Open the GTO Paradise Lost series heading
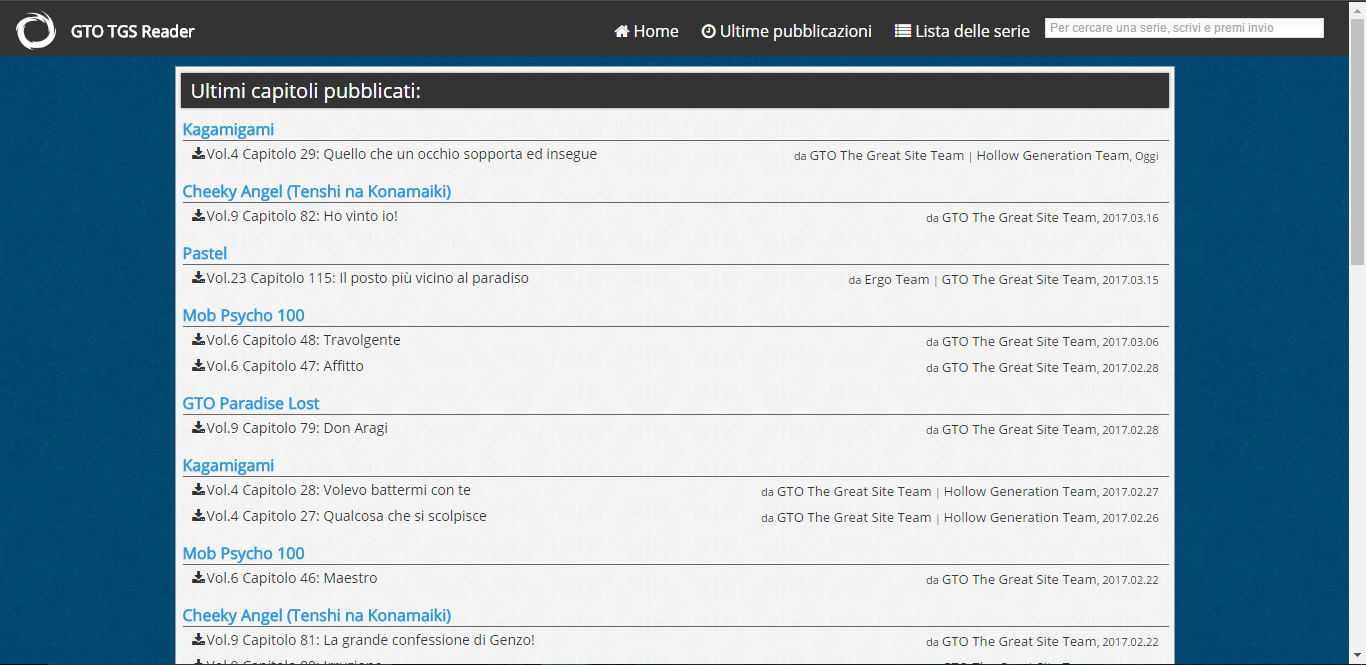The image size is (1366, 665). [x=251, y=403]
